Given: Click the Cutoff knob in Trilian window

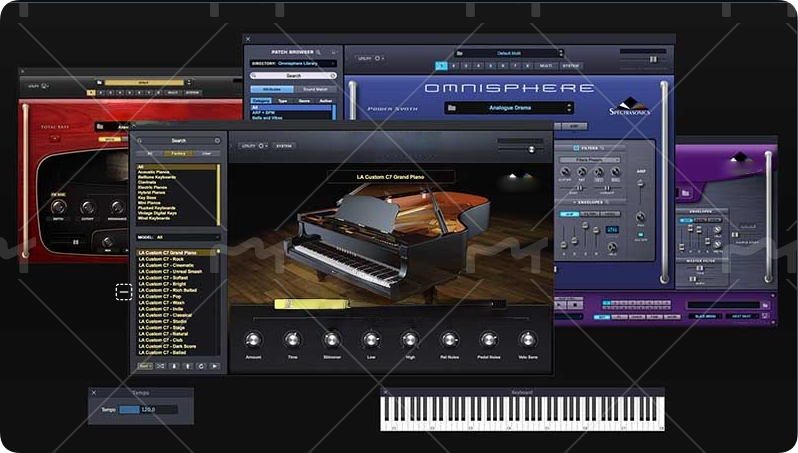Looking at the screenshot, I should pyautogui.click(x=88, y=207).
